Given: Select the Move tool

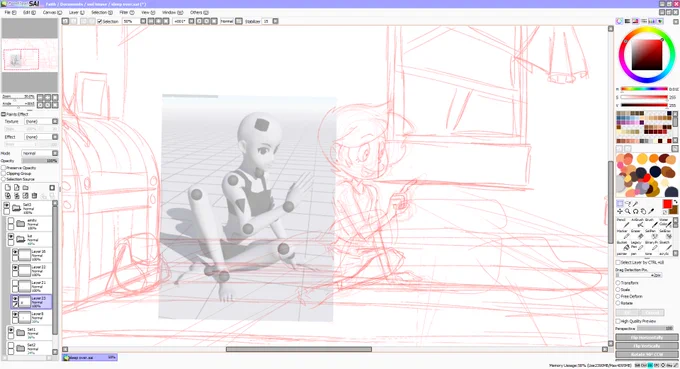Looking at the screenshot, I should (620, 211).
